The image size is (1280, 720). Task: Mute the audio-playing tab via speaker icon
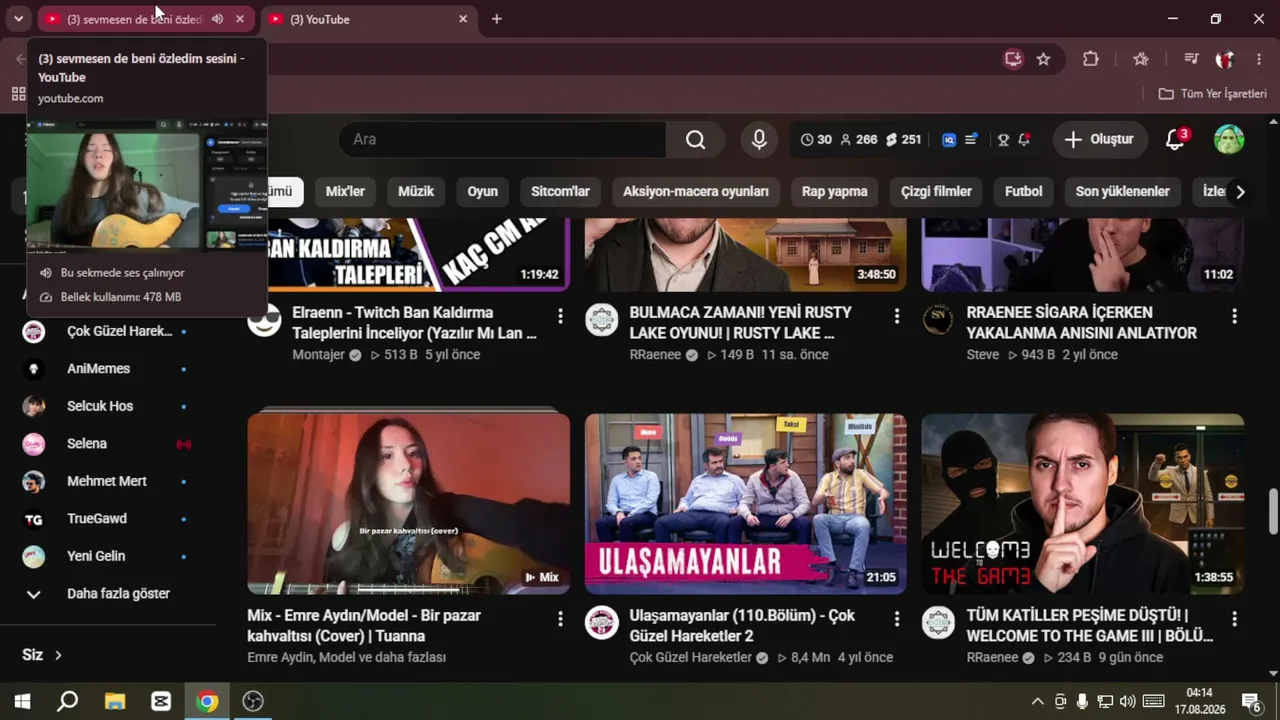(x=217, y=19)
